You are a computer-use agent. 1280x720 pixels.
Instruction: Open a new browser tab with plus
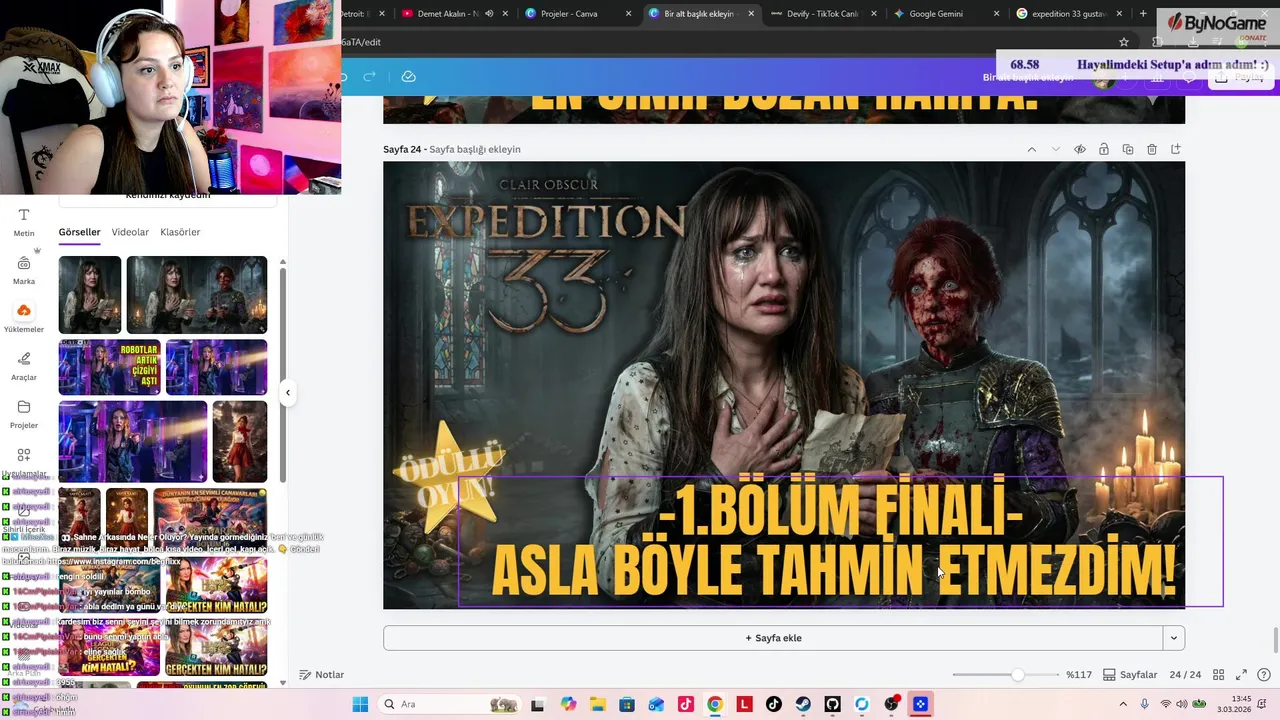click(1143, 14)
